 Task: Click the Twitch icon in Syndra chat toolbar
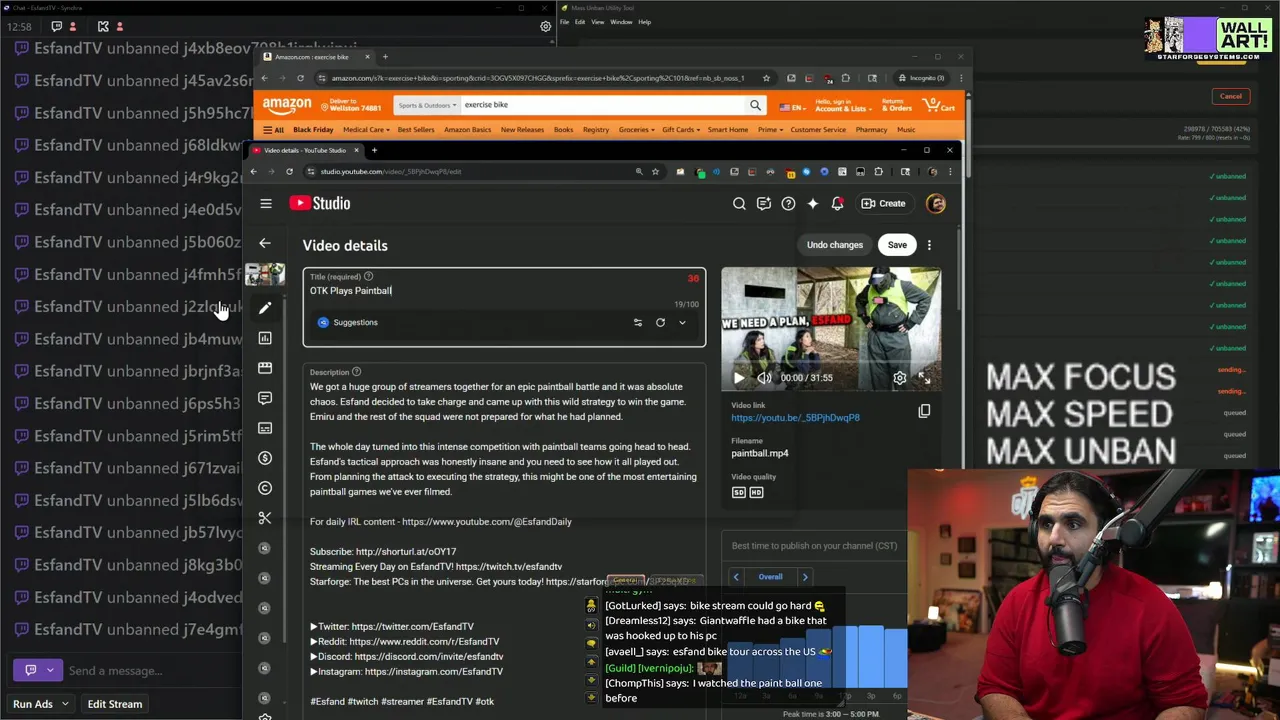(x=56, y=26)
